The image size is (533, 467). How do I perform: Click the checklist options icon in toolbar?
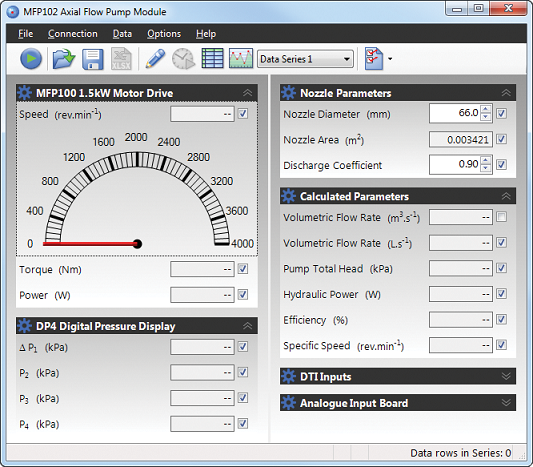(x=374, y=59)
